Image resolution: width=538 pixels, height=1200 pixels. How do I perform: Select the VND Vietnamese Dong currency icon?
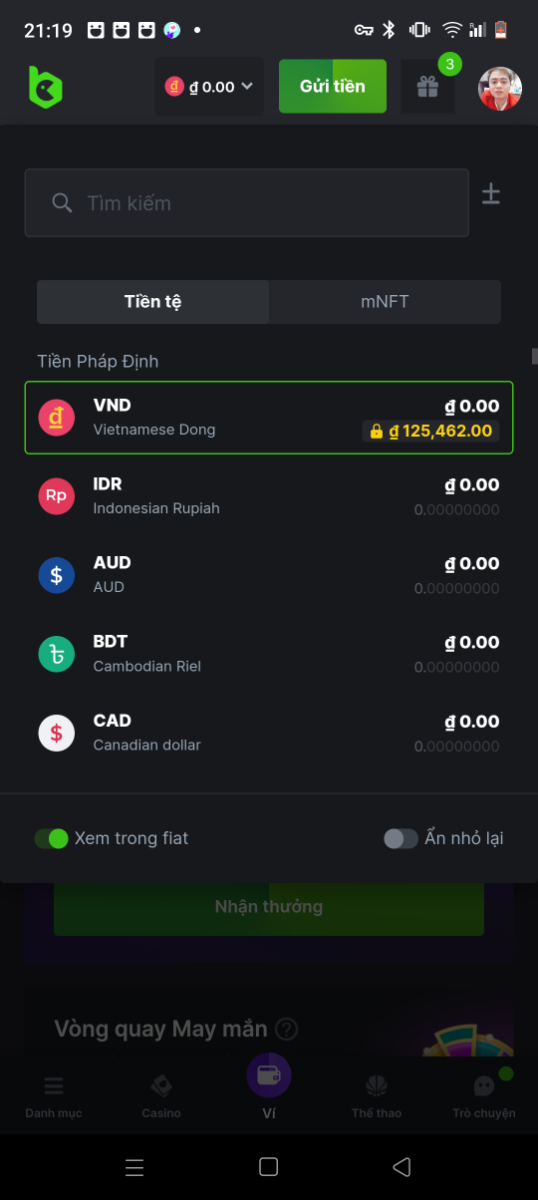[x=56, y=417]
